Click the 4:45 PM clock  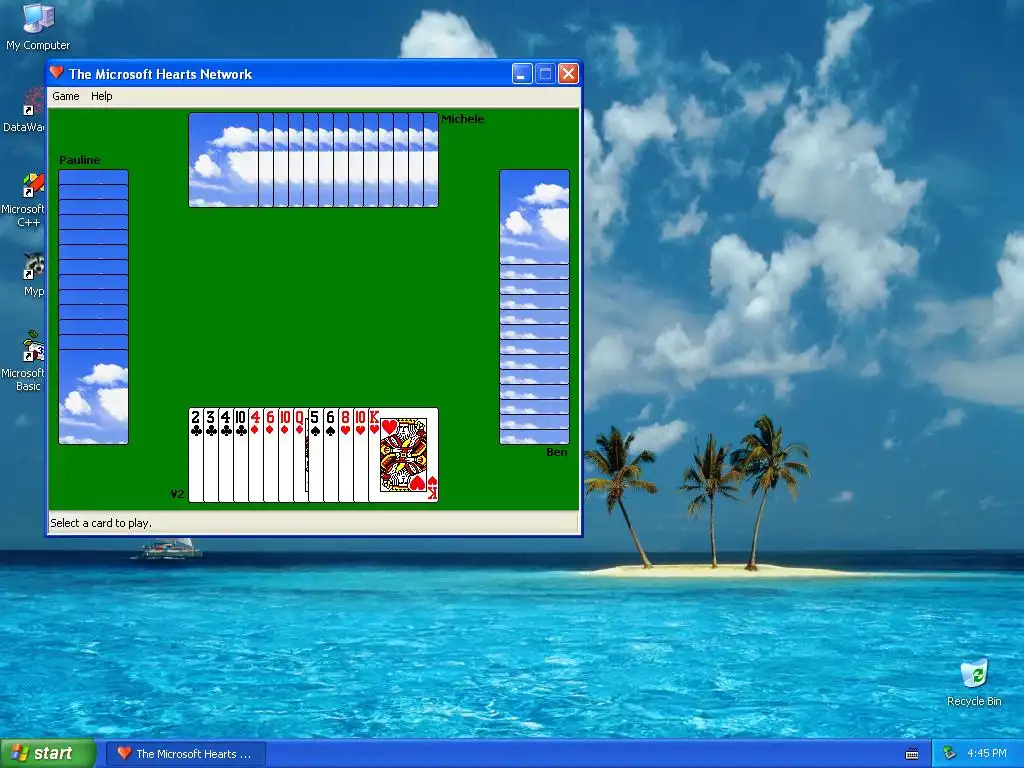987,753
